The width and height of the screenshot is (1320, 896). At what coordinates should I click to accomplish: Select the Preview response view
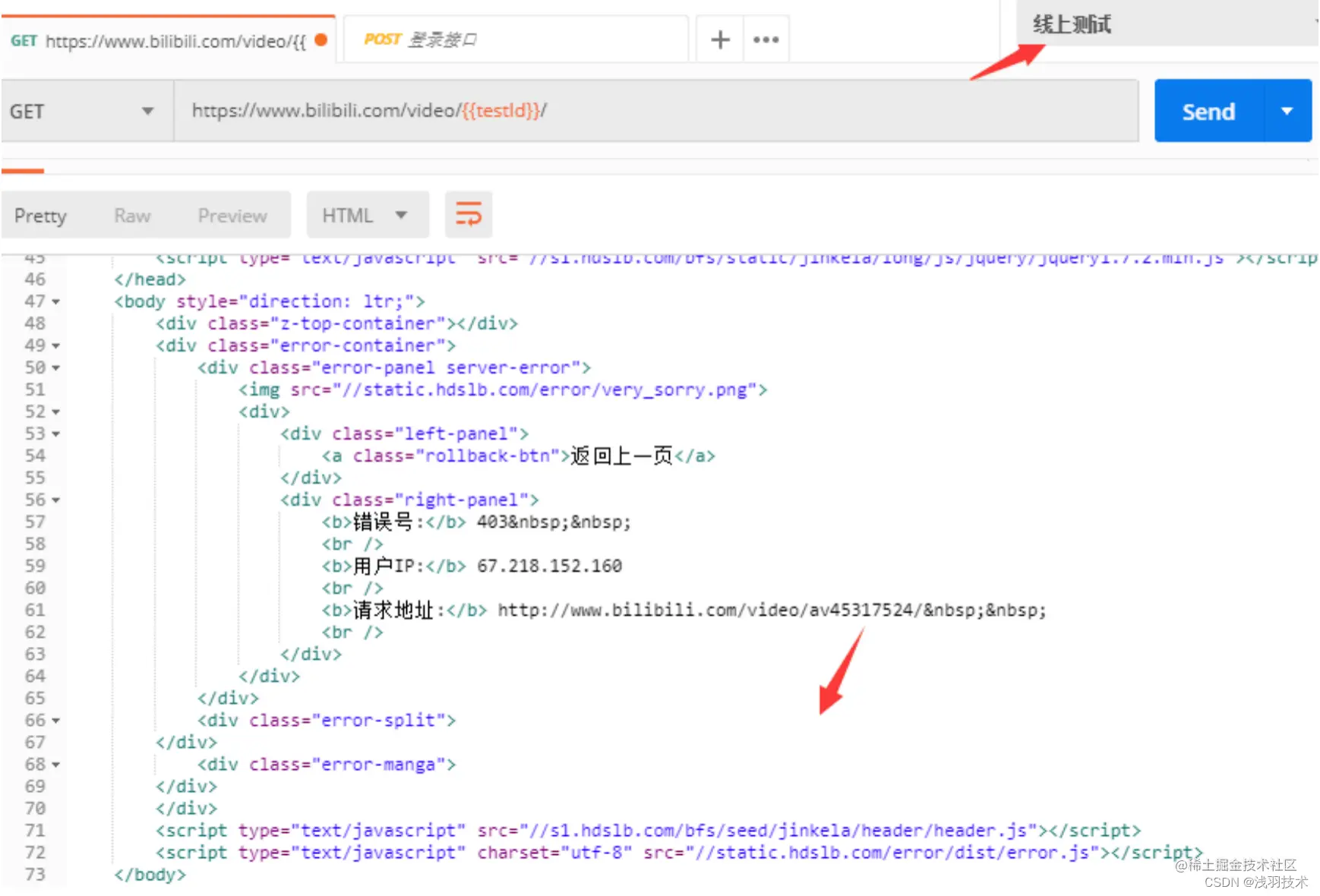[232, 216]
